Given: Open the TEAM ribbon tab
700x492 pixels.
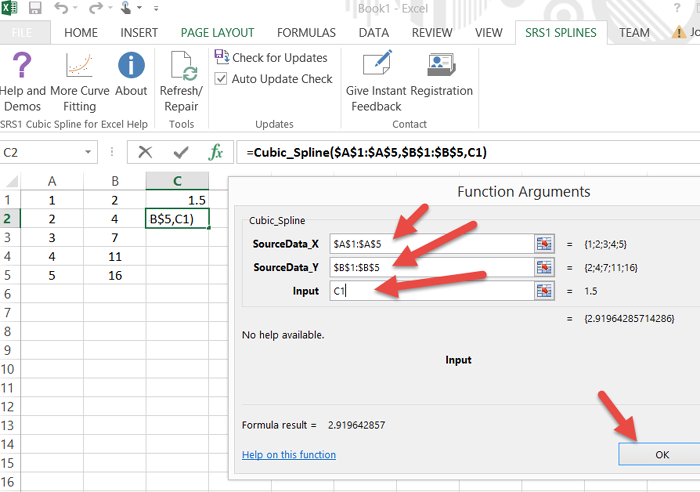Looking at the screenshot, I should pyautogui.click(x=634, y=33).
